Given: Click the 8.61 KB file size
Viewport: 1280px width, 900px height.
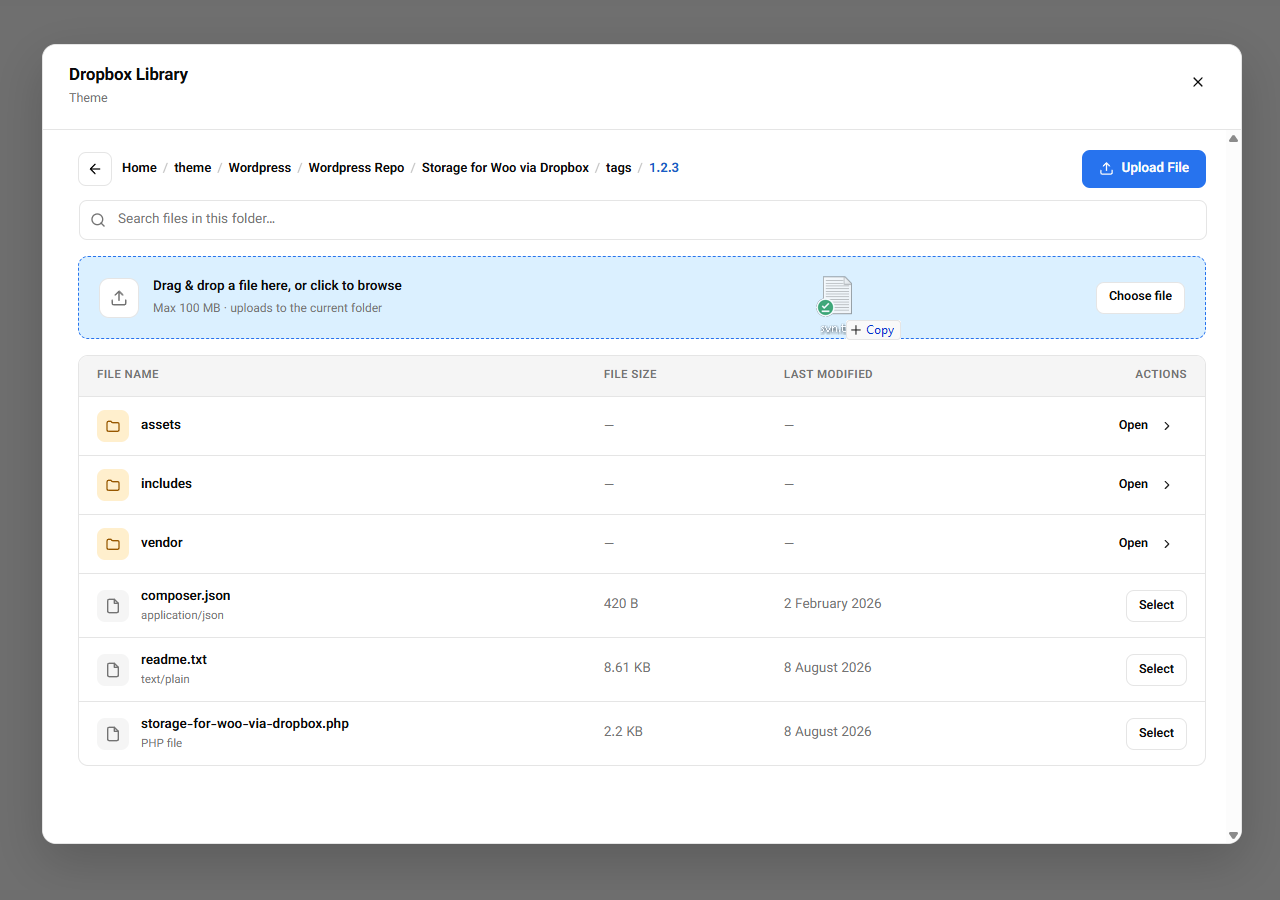Looking at the screenshot, I should (x=627, y=668).
